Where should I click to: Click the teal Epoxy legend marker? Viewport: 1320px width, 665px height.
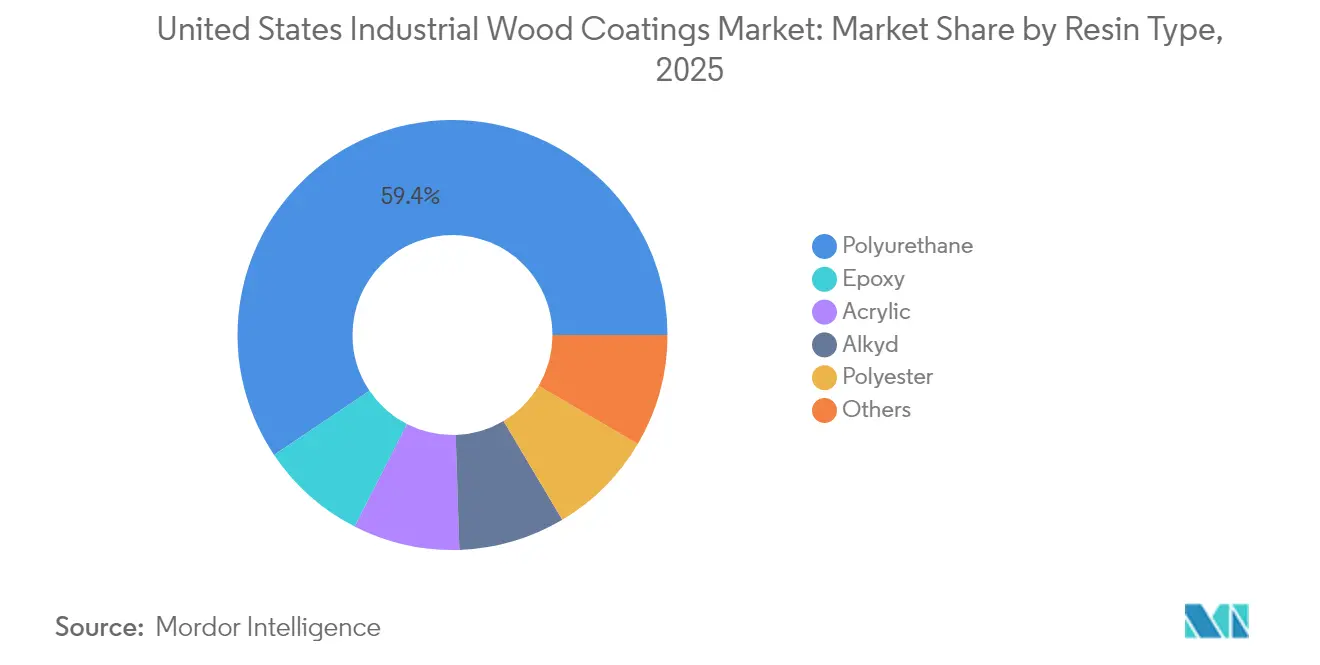coord(823,278)
